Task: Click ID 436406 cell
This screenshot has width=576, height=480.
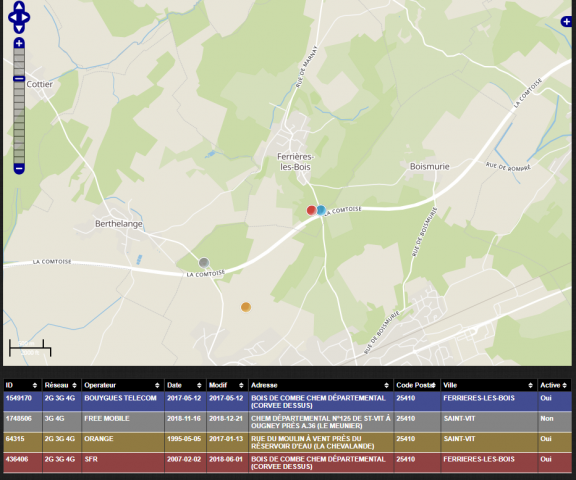Action: (x=22, y=463)
